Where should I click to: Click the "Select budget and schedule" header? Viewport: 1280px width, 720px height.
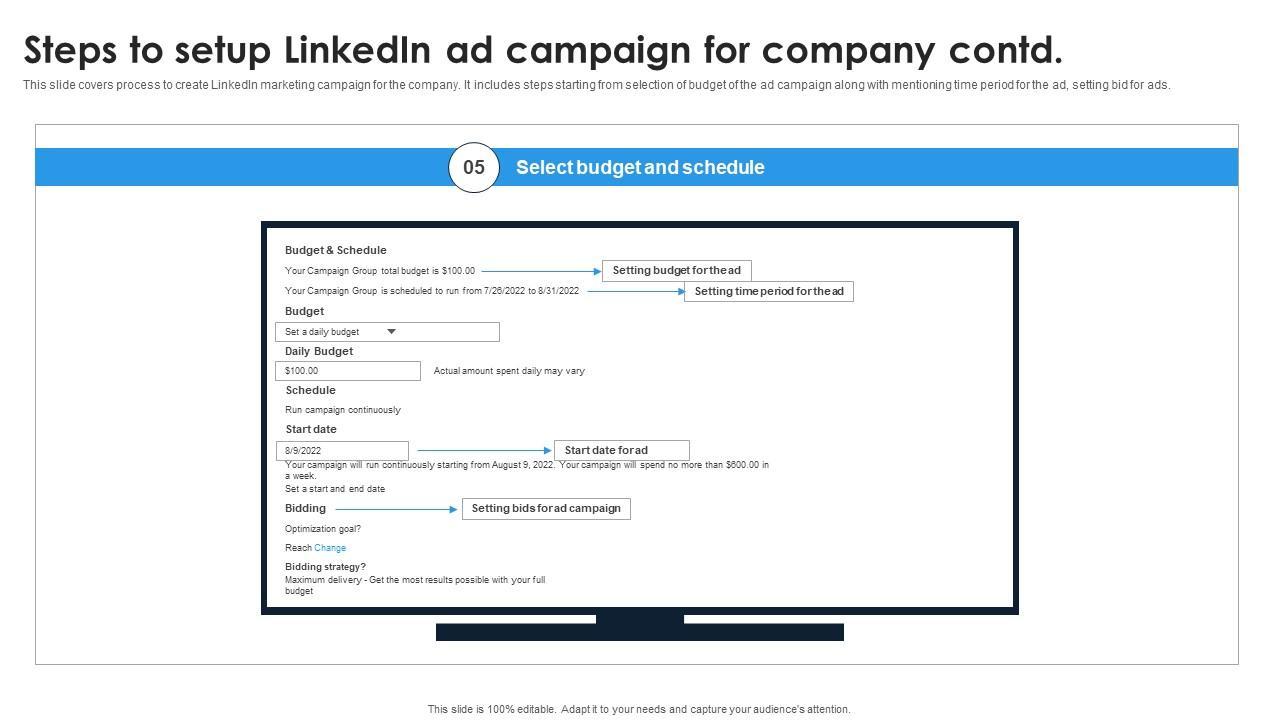pyautogui.click(x=640, y=167)
